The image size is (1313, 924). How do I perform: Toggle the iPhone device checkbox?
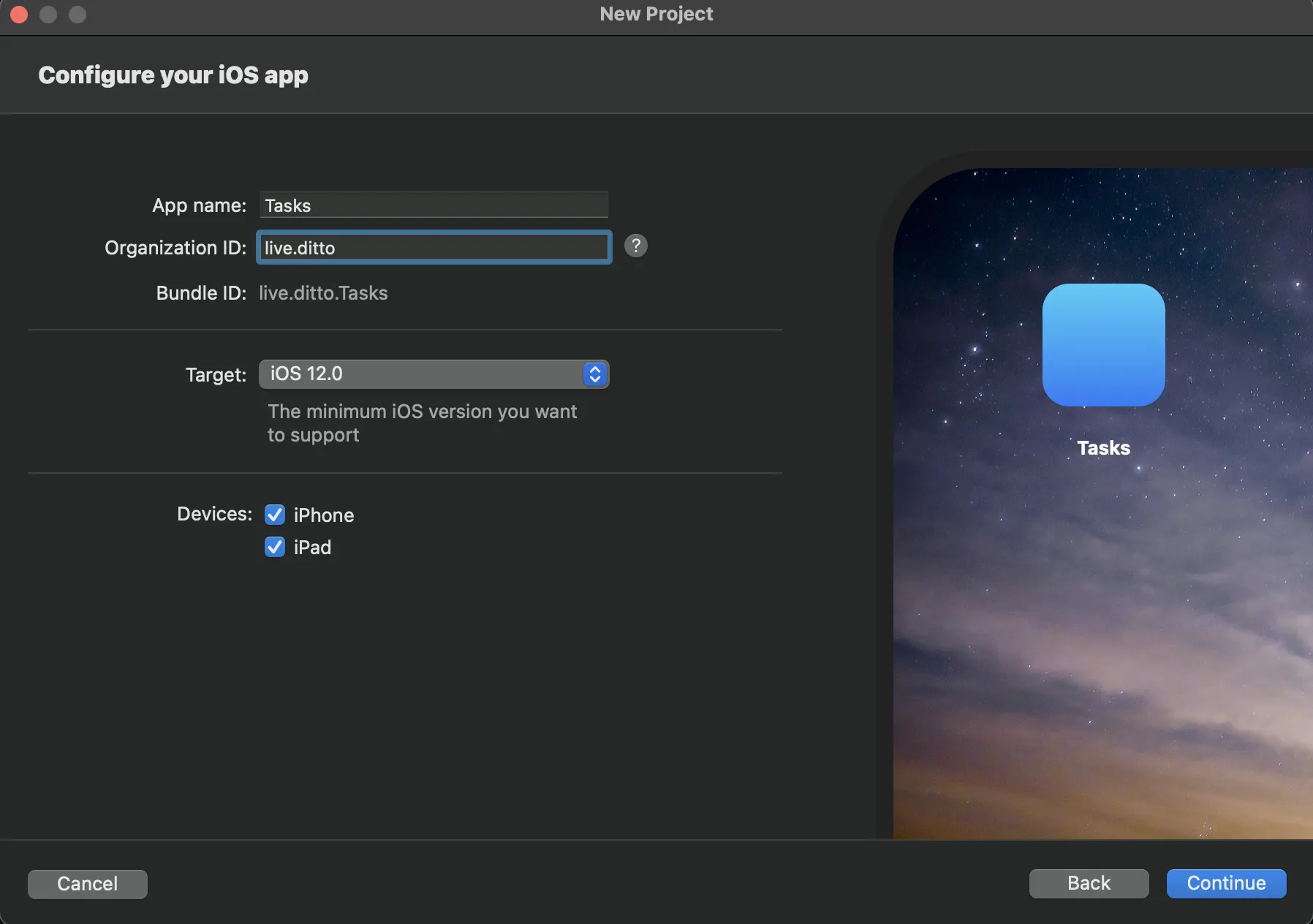[275, 515]
